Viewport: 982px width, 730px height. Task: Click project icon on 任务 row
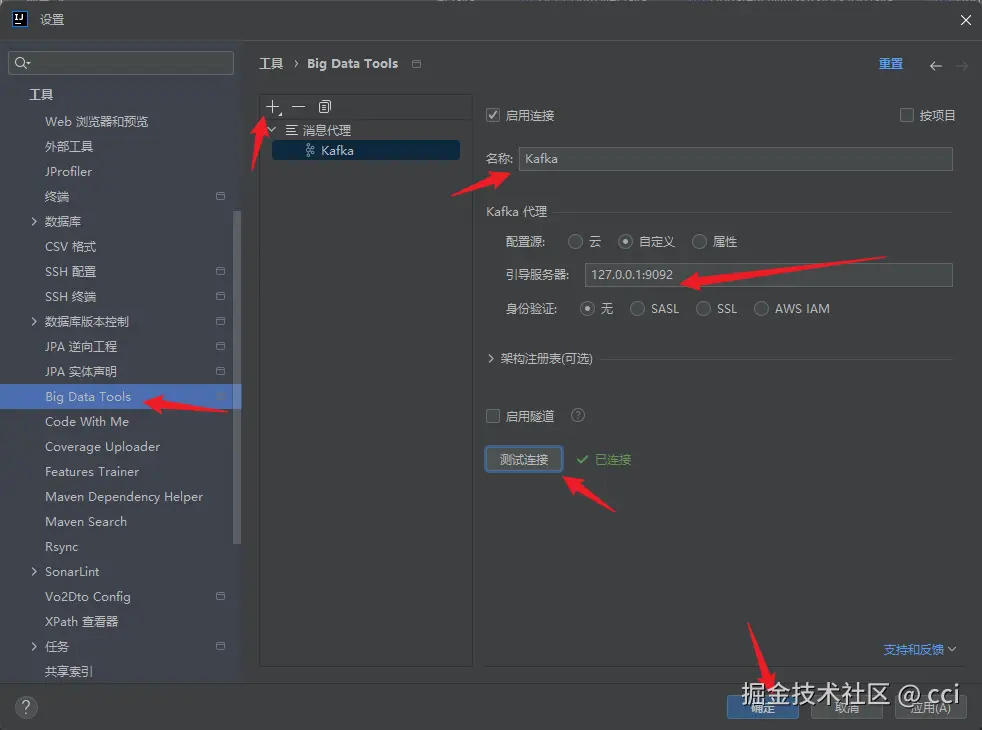(x=220, y=646)
